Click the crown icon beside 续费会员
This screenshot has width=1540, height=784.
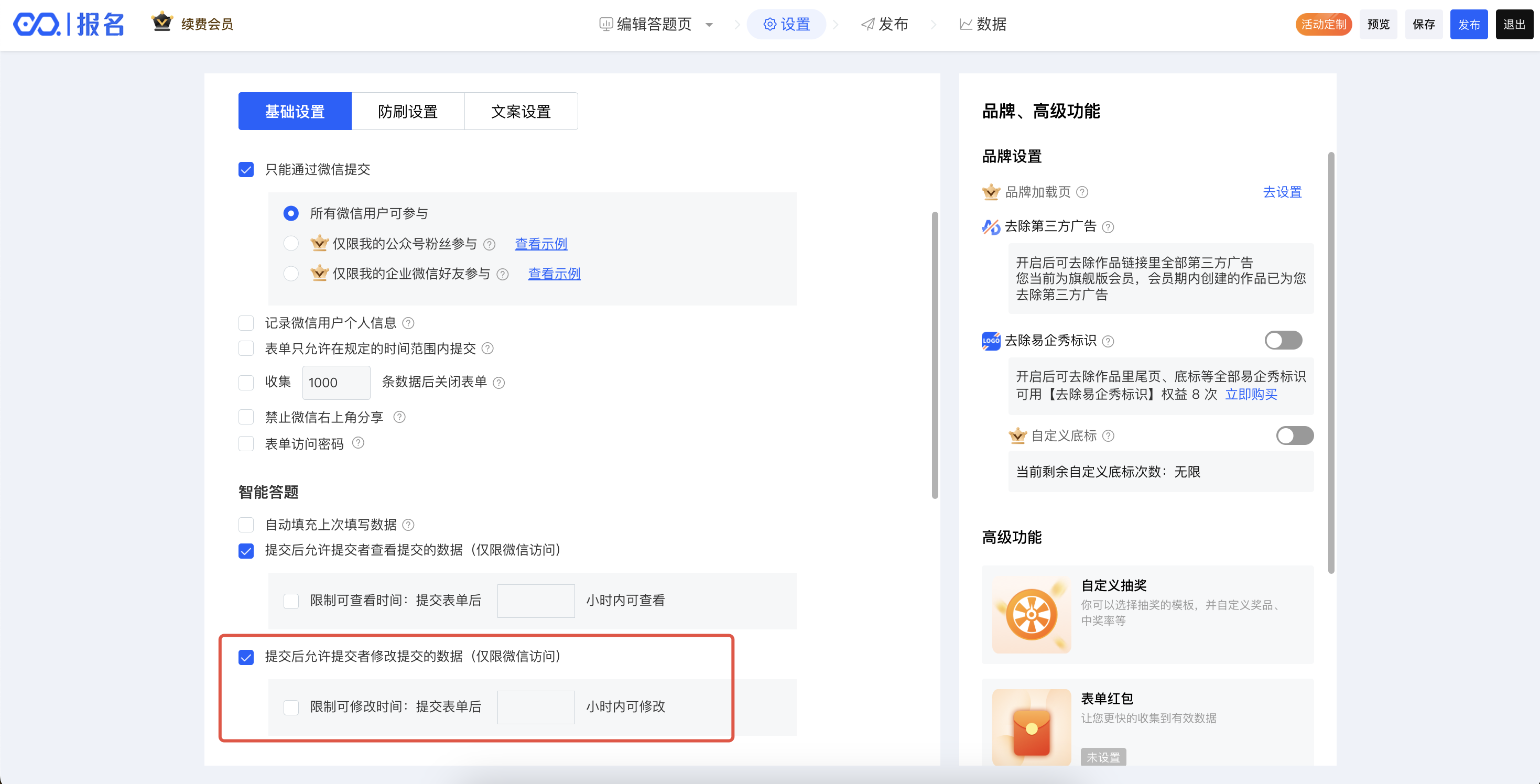click(162, 22)
